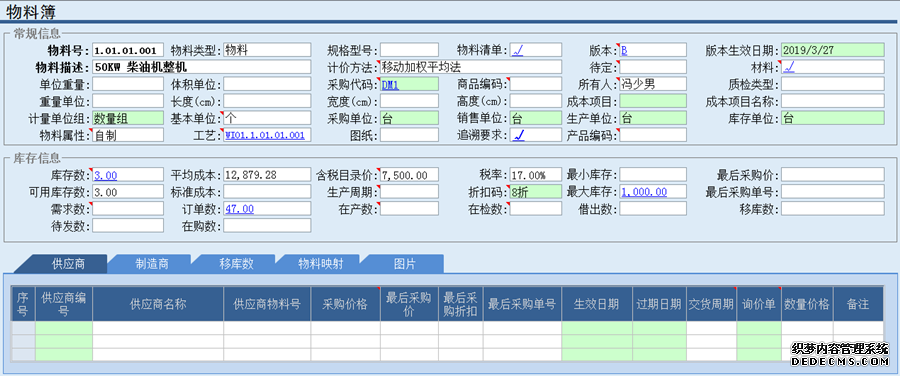Open purchase code link DM1

(390, 84)
